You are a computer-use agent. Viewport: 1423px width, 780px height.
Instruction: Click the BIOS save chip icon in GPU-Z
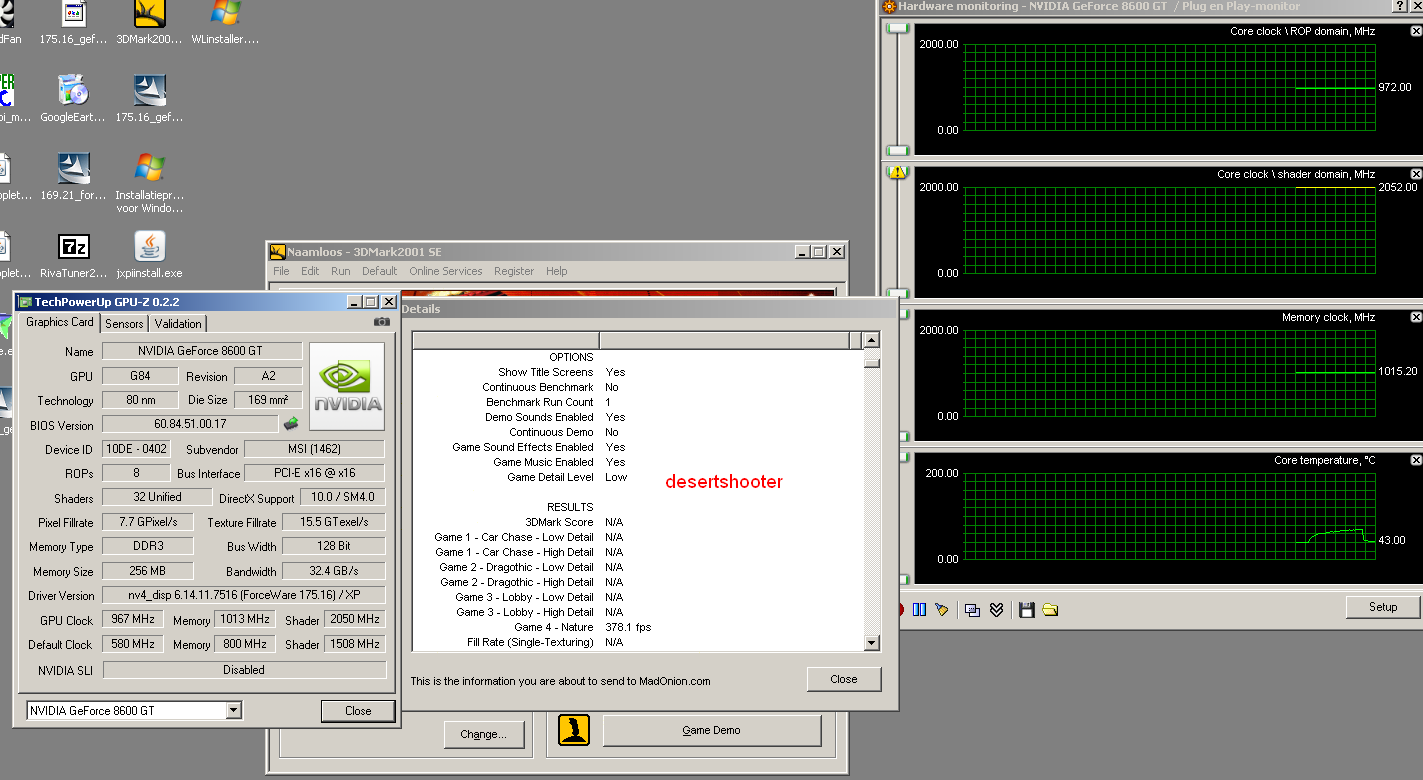291,424
